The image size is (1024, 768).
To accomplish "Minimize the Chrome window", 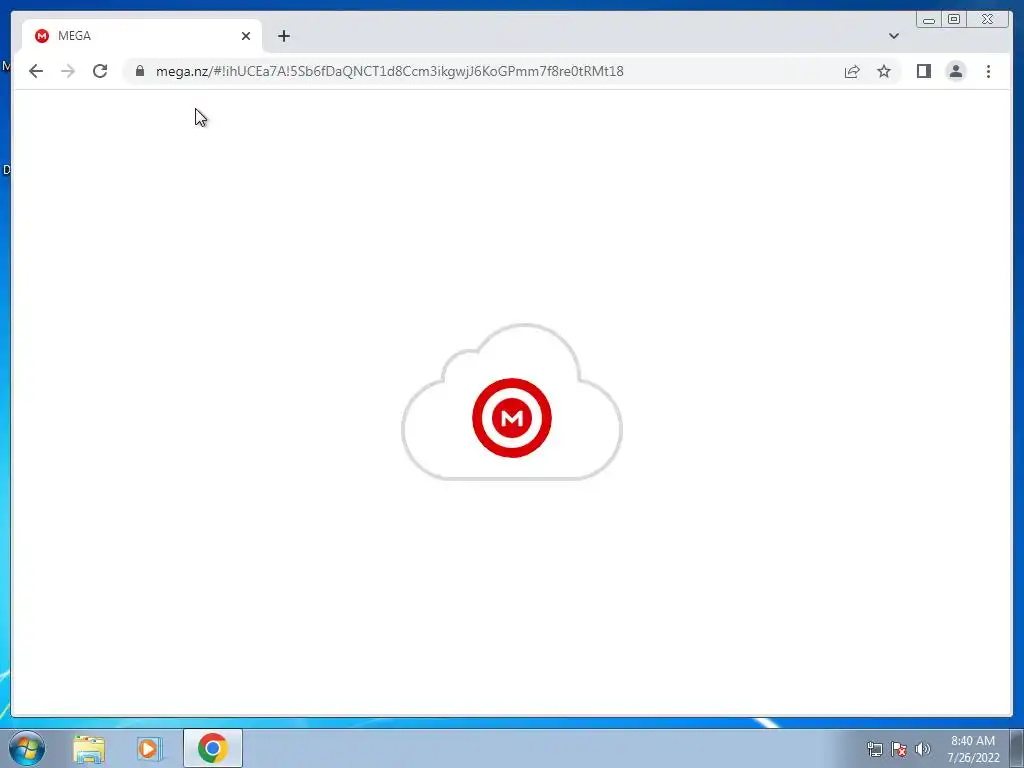I will click(x=929, y=20).
